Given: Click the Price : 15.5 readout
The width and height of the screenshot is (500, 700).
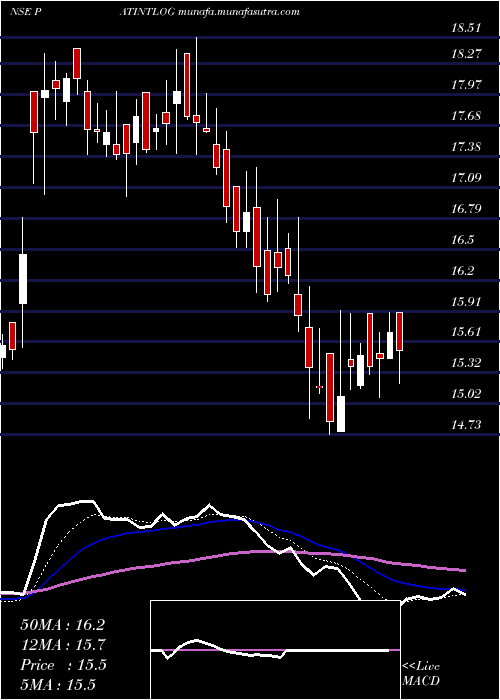Looking at the screenshot, I should tap(63, 665).
